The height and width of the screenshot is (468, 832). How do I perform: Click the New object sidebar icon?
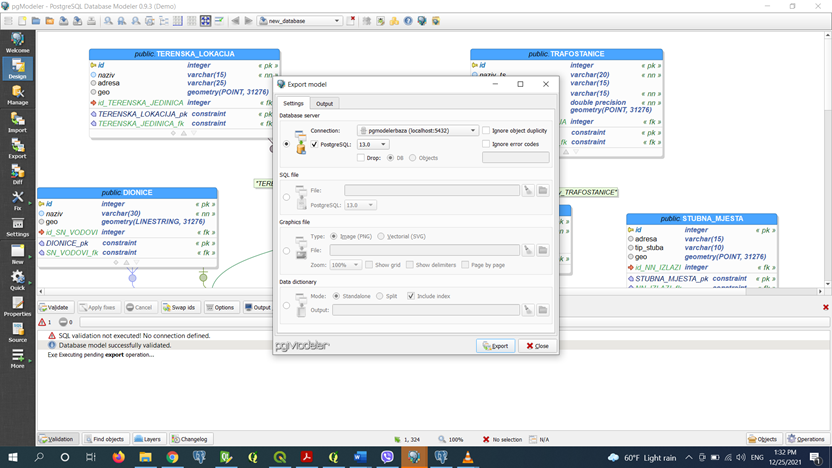(x=18, y=254)
